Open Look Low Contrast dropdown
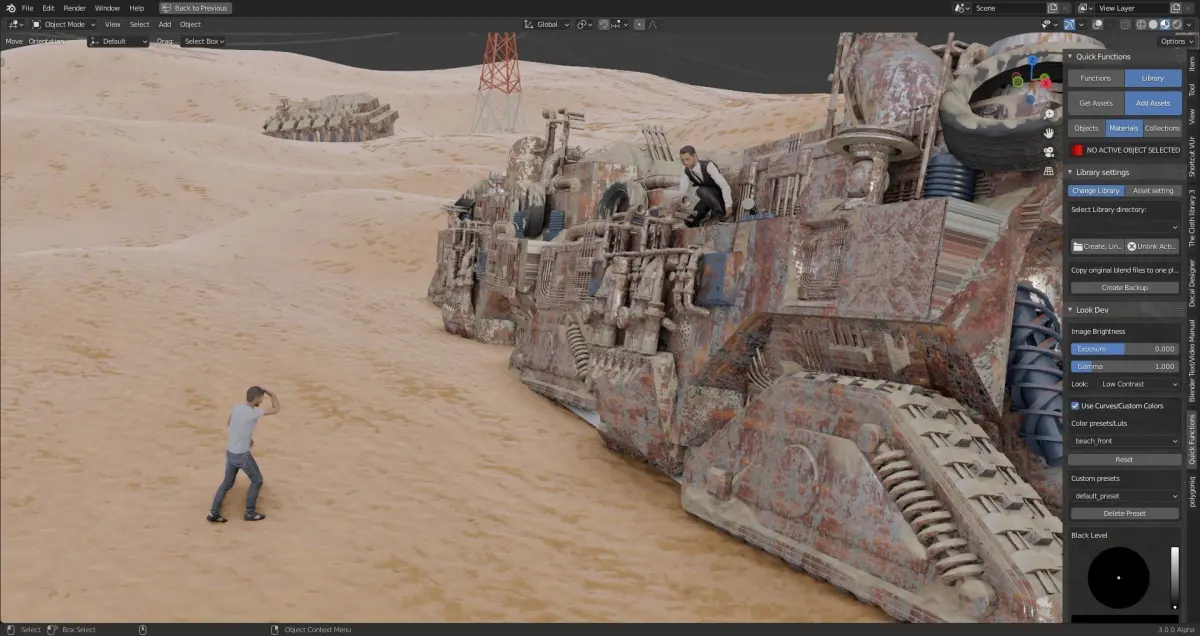 (x=1139, y=384)
